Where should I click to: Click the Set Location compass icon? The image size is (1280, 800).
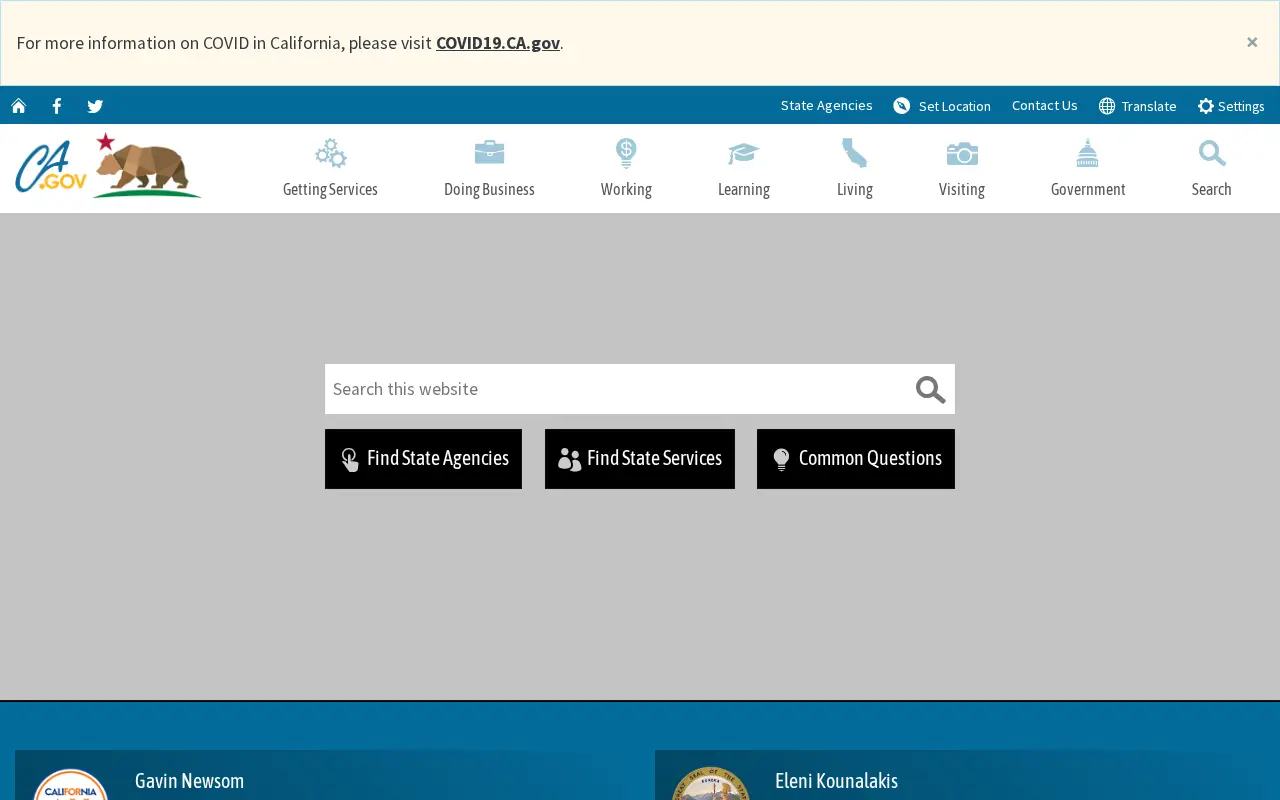pyautogui.click(x=902, y=106)
